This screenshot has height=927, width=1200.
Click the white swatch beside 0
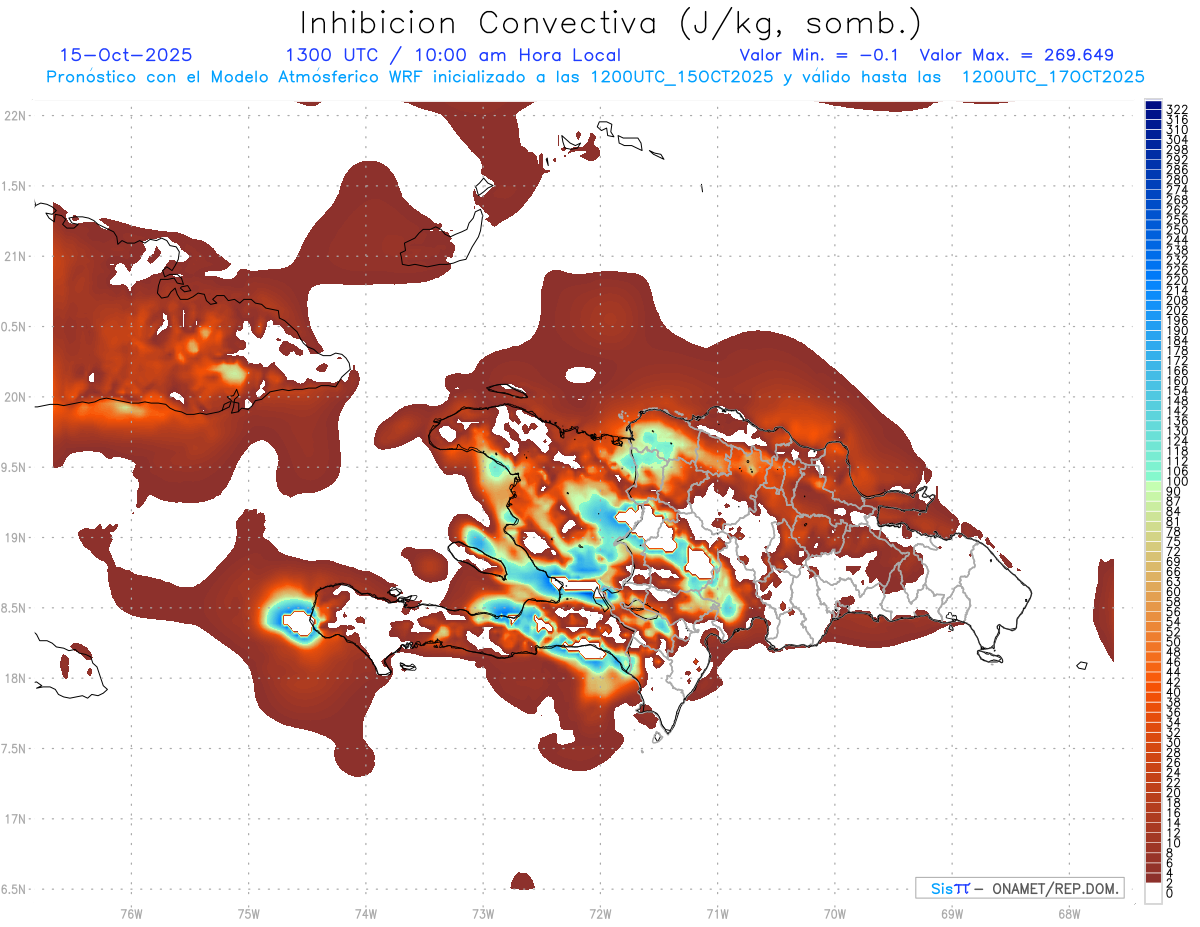(x=1153, y=893)
